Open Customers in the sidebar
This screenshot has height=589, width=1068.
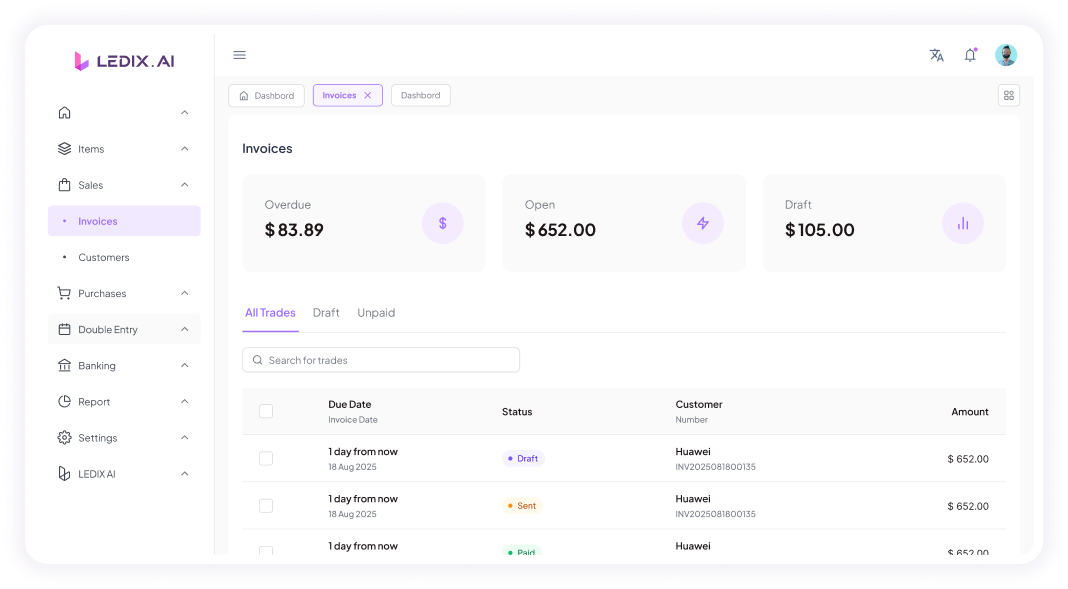[104, 258]
